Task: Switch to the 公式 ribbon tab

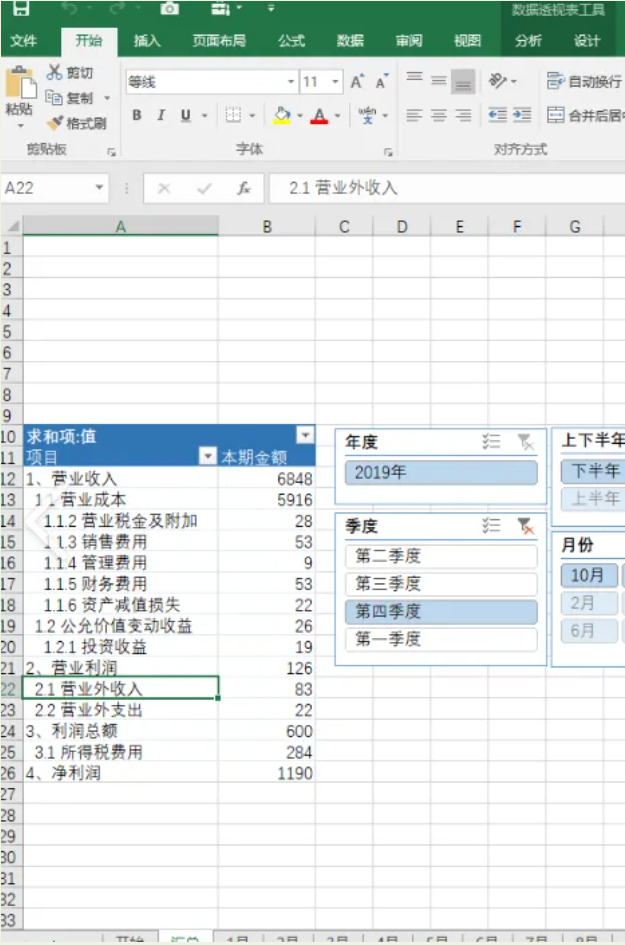Action: click(291, 40)
